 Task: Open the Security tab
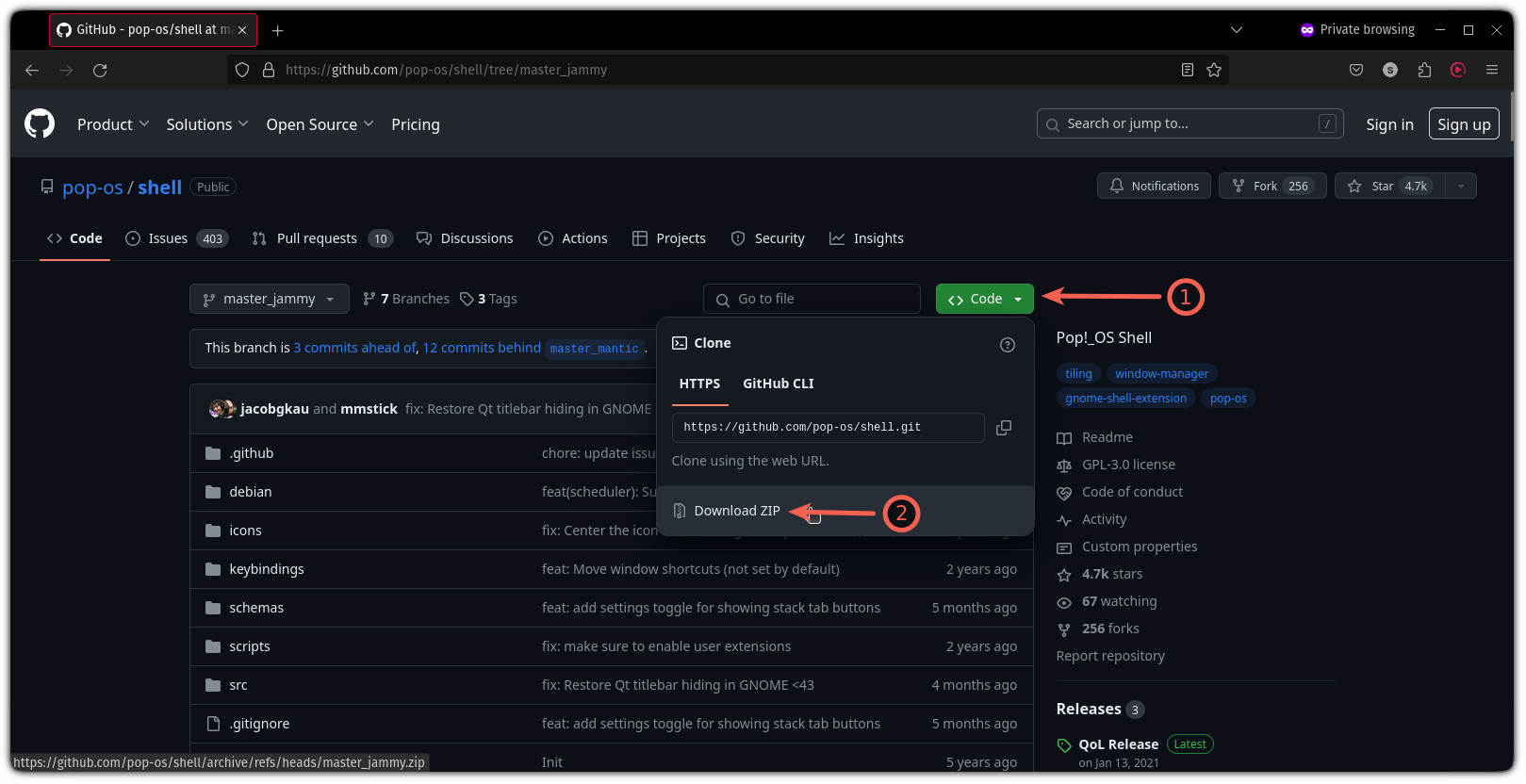click(x=768, y=238)
